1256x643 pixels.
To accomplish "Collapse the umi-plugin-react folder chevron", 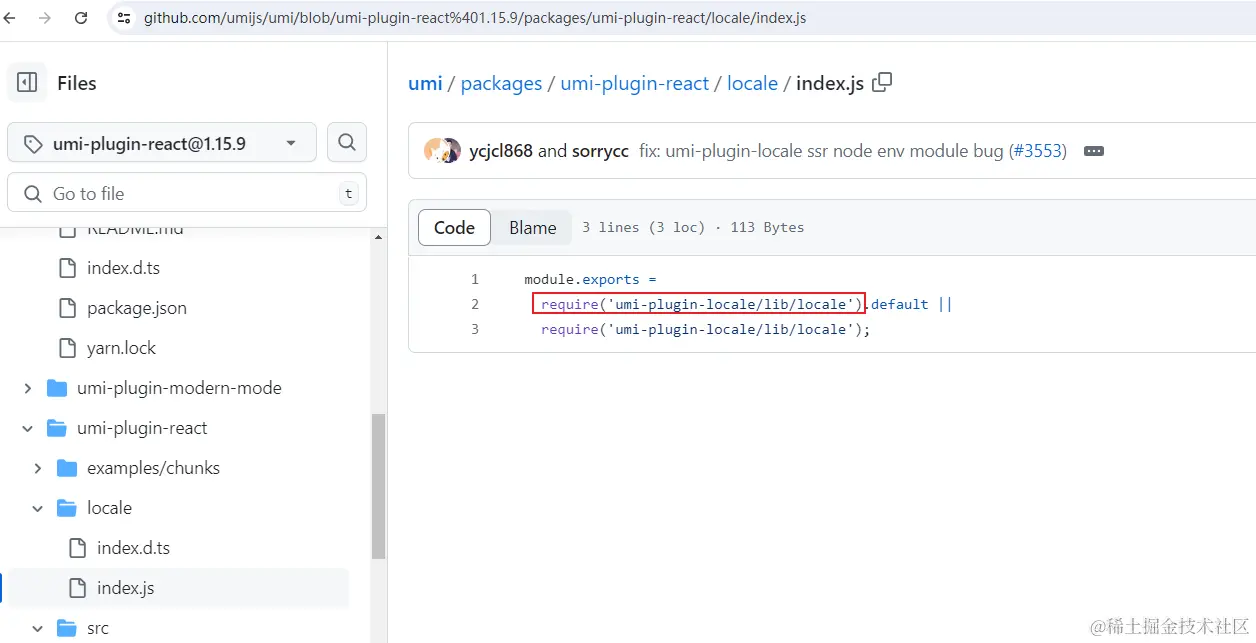I will tap(27, 428).
